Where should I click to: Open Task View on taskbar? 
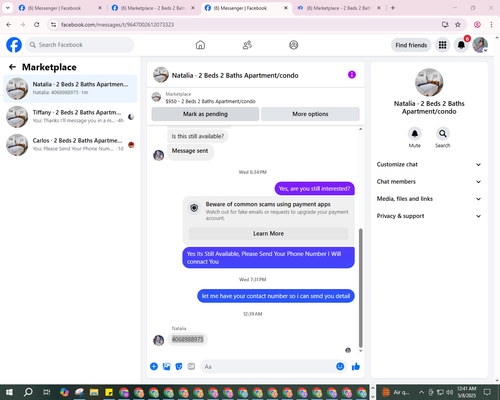pos(46,392)
